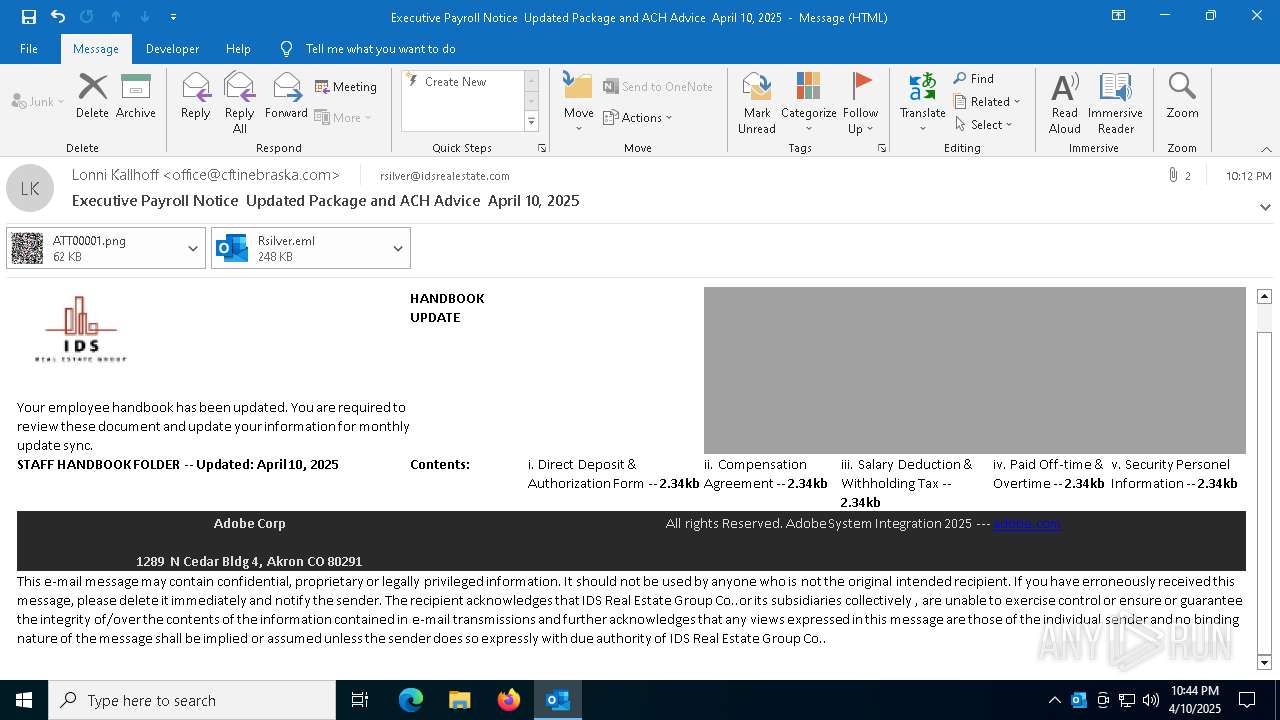
Task: Open Immersive Reader
Action: pyautogui.click(x=1115, y=102)
